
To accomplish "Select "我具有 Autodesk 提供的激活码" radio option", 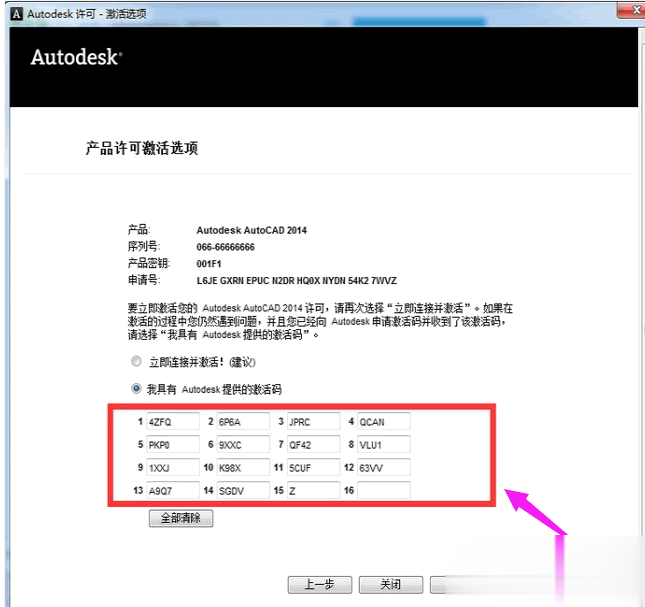I will click(x=136, y=389).
